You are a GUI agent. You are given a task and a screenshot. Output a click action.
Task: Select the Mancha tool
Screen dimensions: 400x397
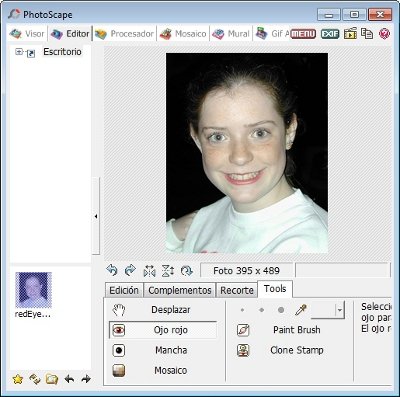pos(163,350)
